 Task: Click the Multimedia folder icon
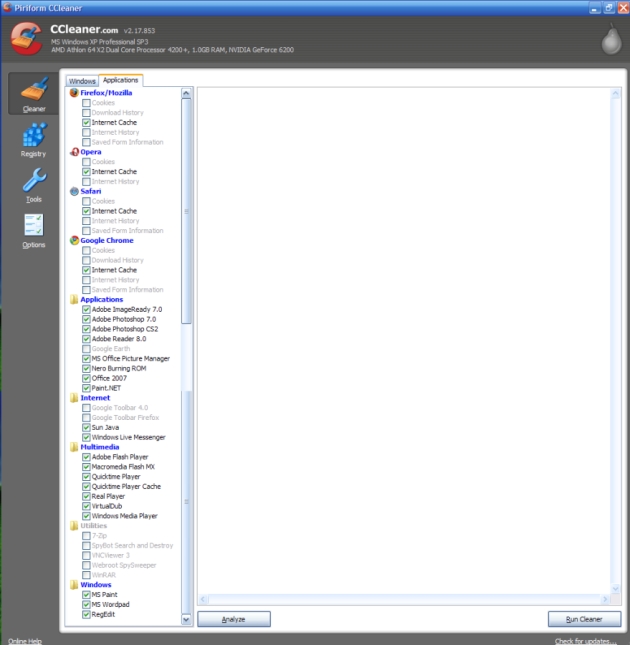74,447
